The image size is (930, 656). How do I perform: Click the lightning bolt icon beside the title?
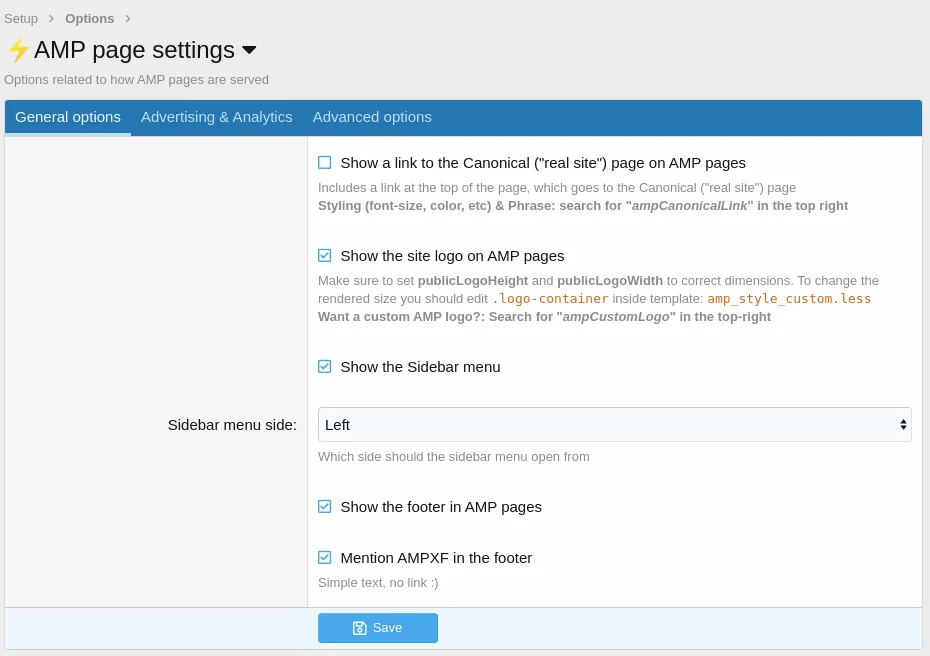[x=18, y=50]
